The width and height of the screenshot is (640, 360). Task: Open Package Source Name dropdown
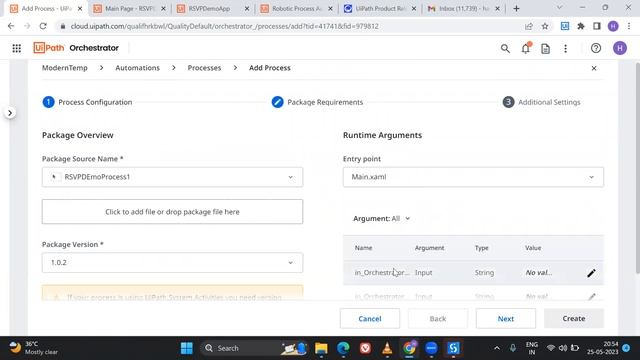[x=172, y=177]
